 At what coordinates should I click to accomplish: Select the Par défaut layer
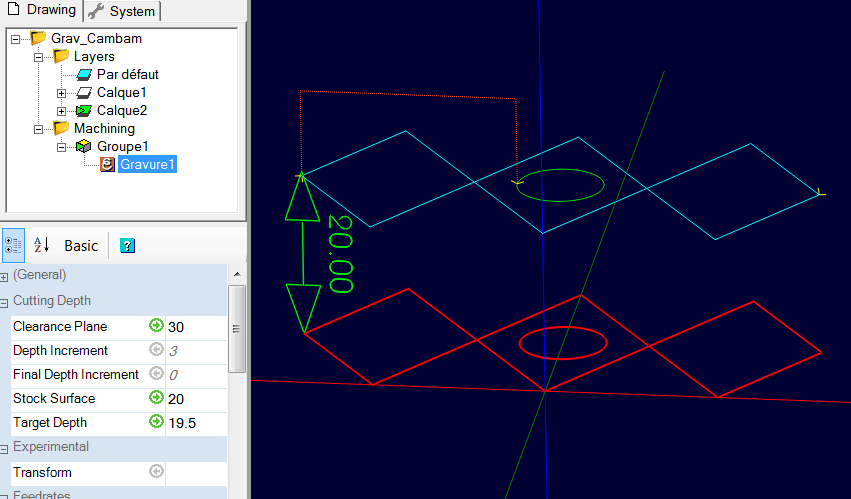[128, 74]
